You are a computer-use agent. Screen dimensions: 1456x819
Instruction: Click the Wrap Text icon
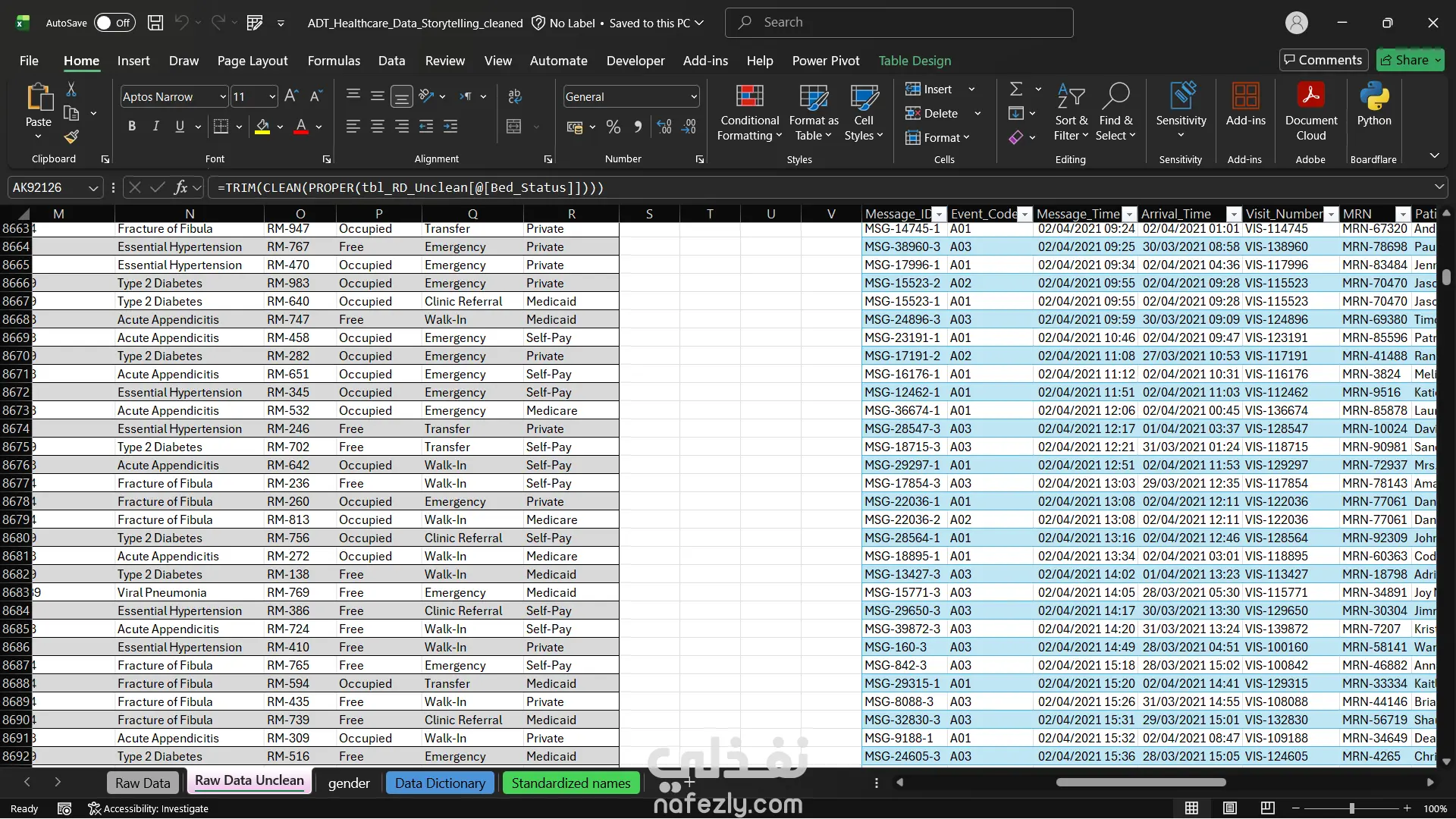tap(515, 96)
